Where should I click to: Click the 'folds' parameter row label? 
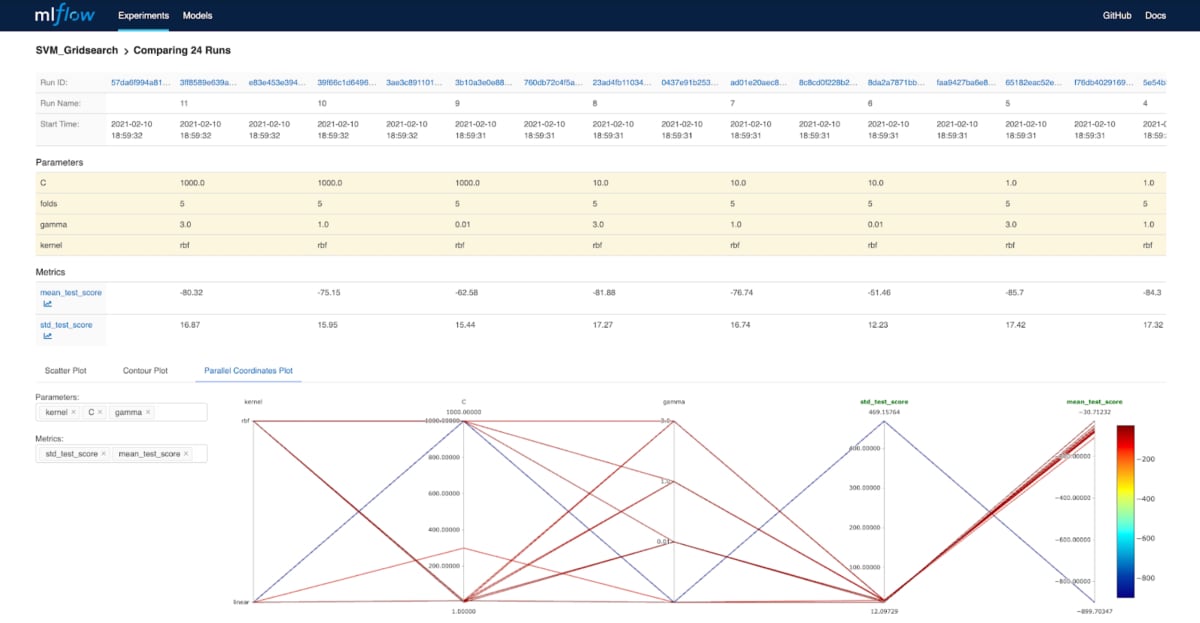51,204
